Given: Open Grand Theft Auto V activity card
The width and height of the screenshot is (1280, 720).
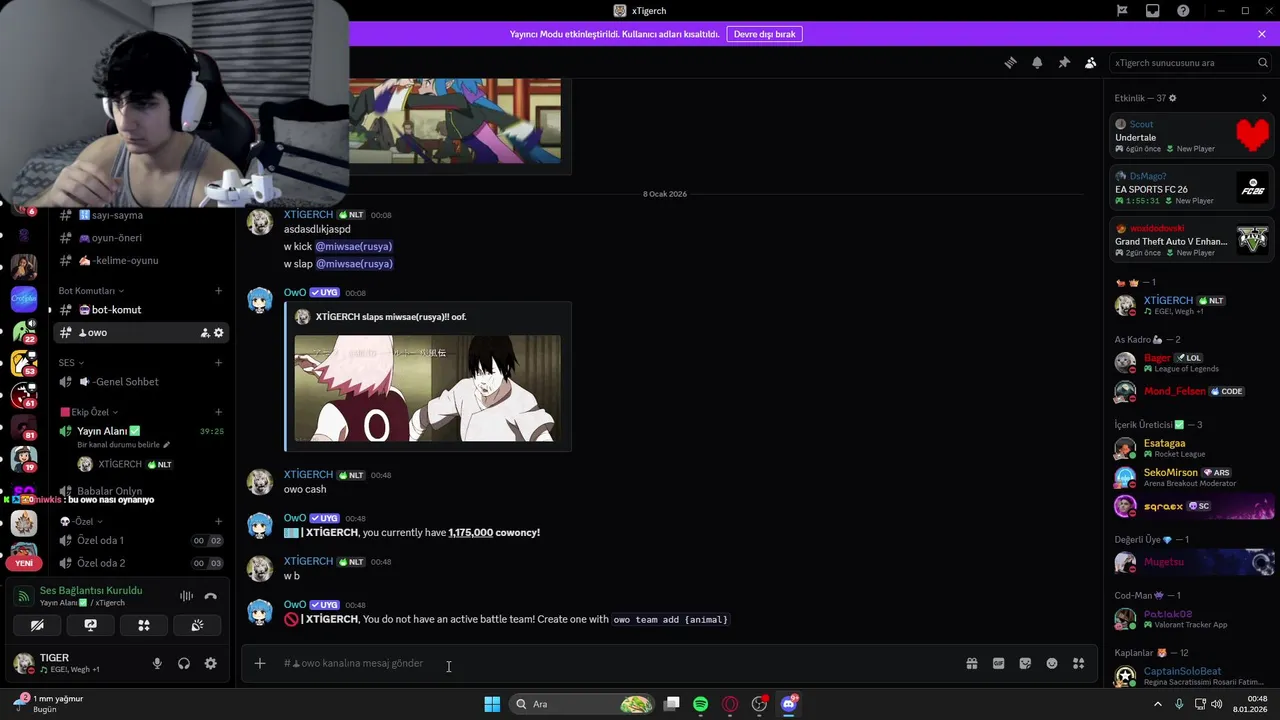Looking at the screenshot, I should pos(1192,240).
